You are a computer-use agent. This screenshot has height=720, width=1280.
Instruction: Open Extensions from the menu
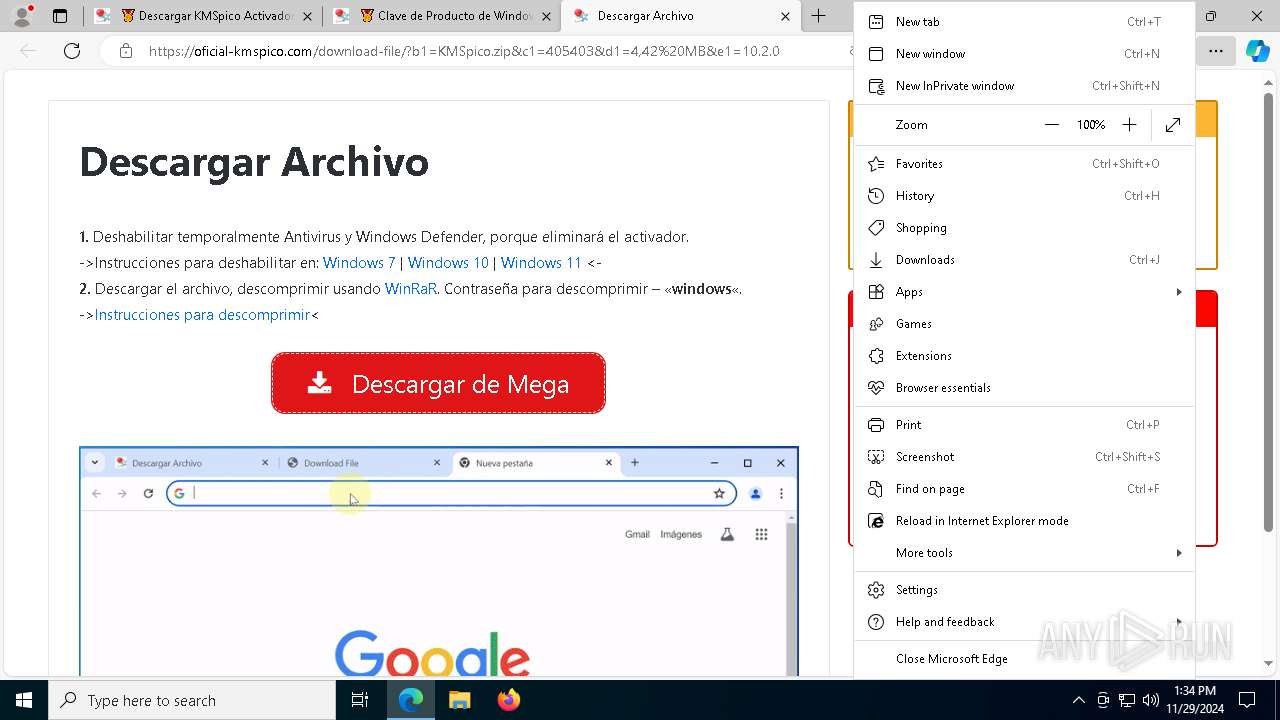pyautogui.click(x=1024, y=356)
